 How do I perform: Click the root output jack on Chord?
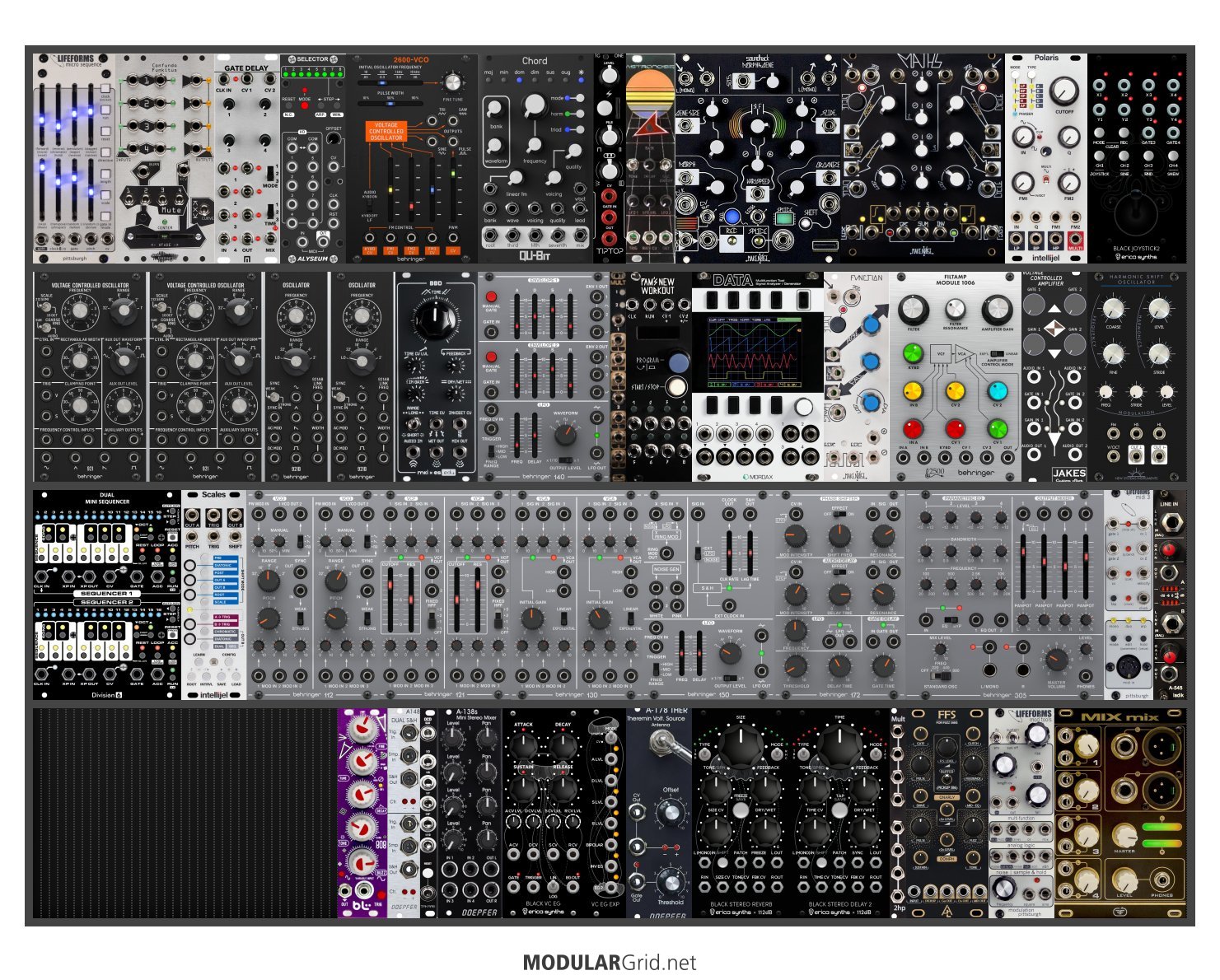click(x=490, y=235)
